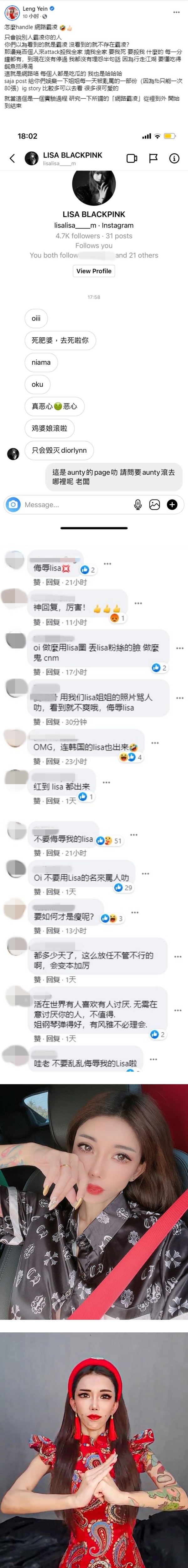This screenshot has width=188, height=1568.
Task: Open options beside 不要侮辱我的lisa comment
Action: pyautogui.click(x=134, y=834)
